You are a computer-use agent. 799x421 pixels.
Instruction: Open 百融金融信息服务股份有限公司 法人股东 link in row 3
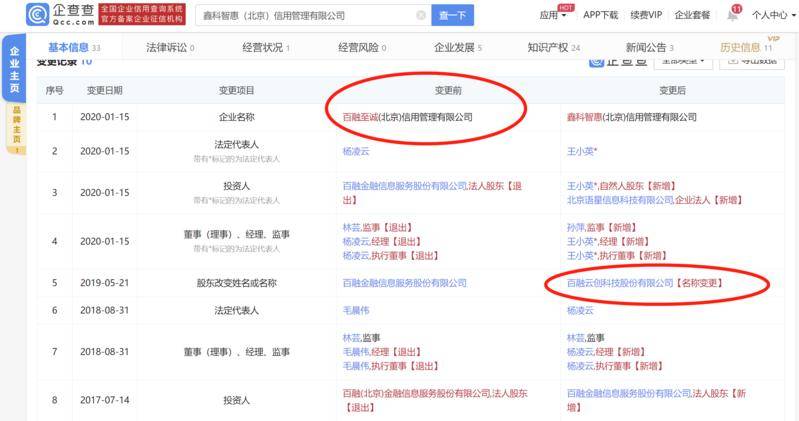(x=432, y=193)
